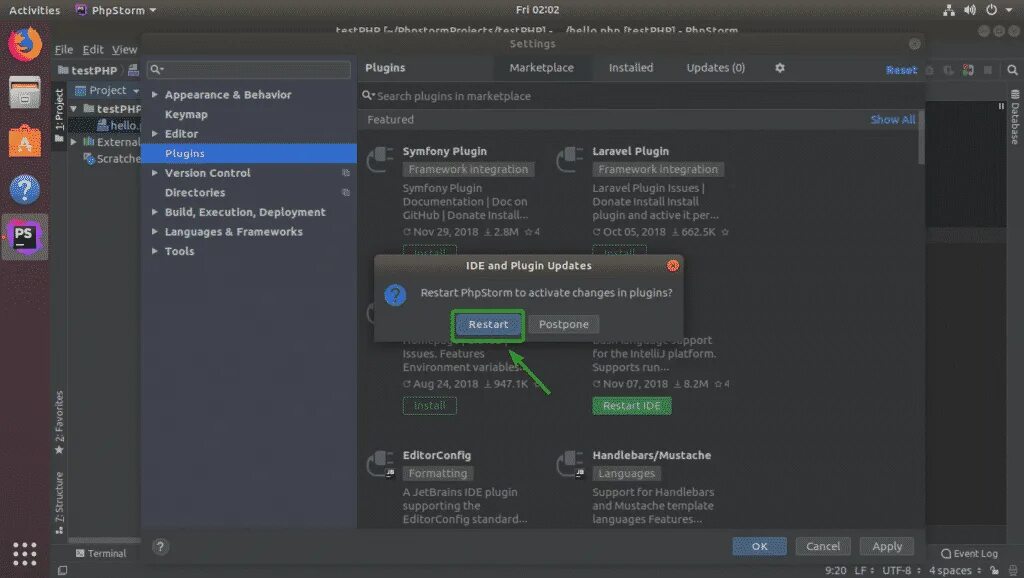Viewport: 1024px width, 578px height.
Task: Click the Show All featured link
Action: (x=892, y=120)
